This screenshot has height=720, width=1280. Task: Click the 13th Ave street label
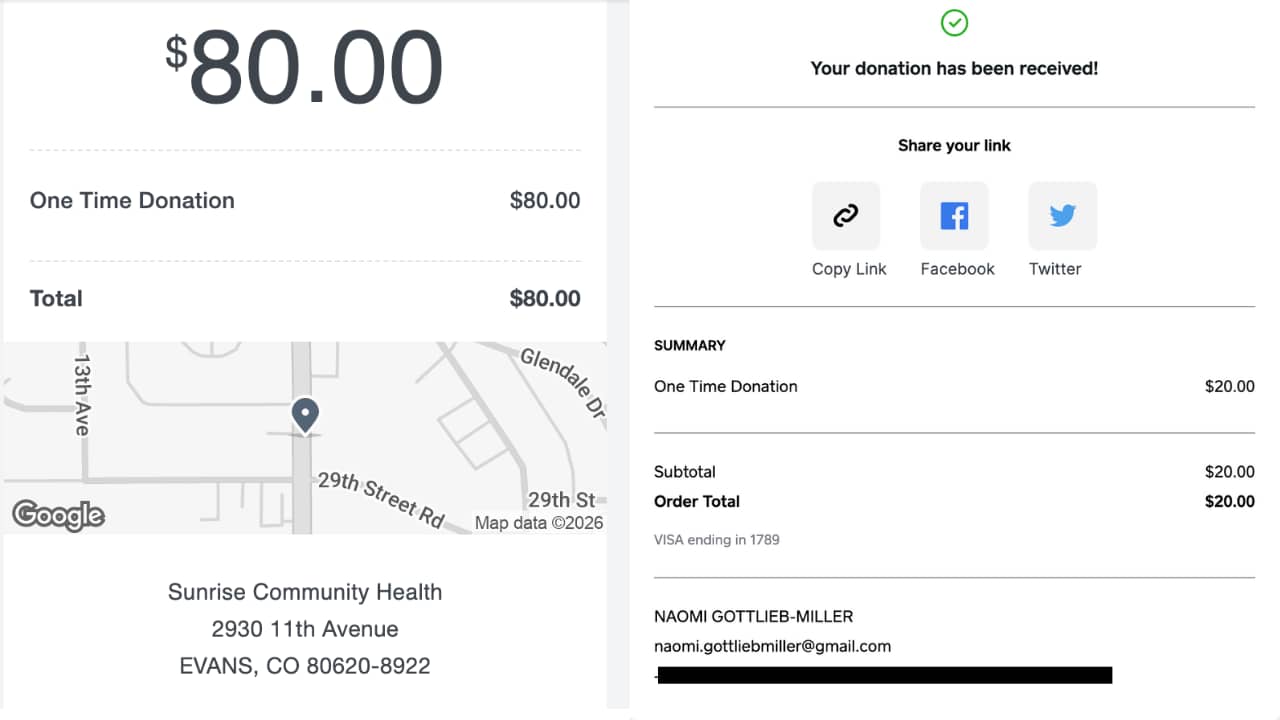[x=82, y=395]
